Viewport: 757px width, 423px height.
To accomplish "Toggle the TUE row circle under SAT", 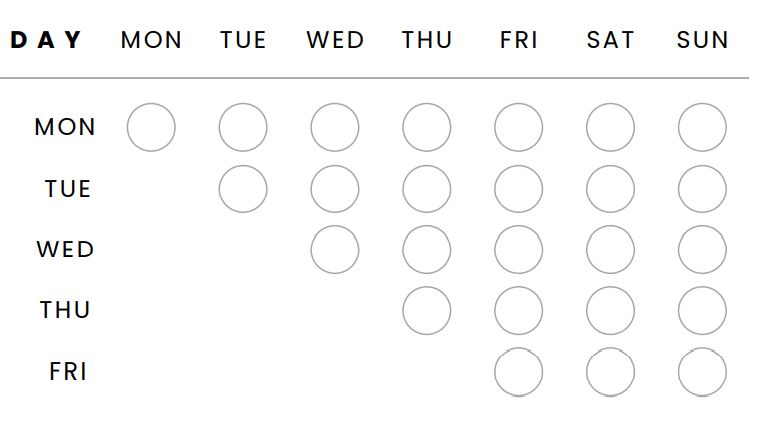I will coord(610,189).
